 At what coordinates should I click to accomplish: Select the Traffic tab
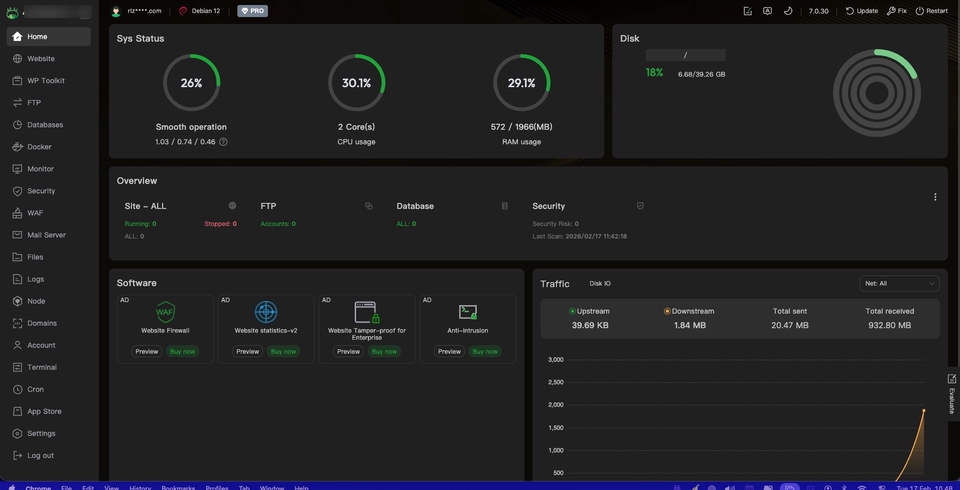555,284
